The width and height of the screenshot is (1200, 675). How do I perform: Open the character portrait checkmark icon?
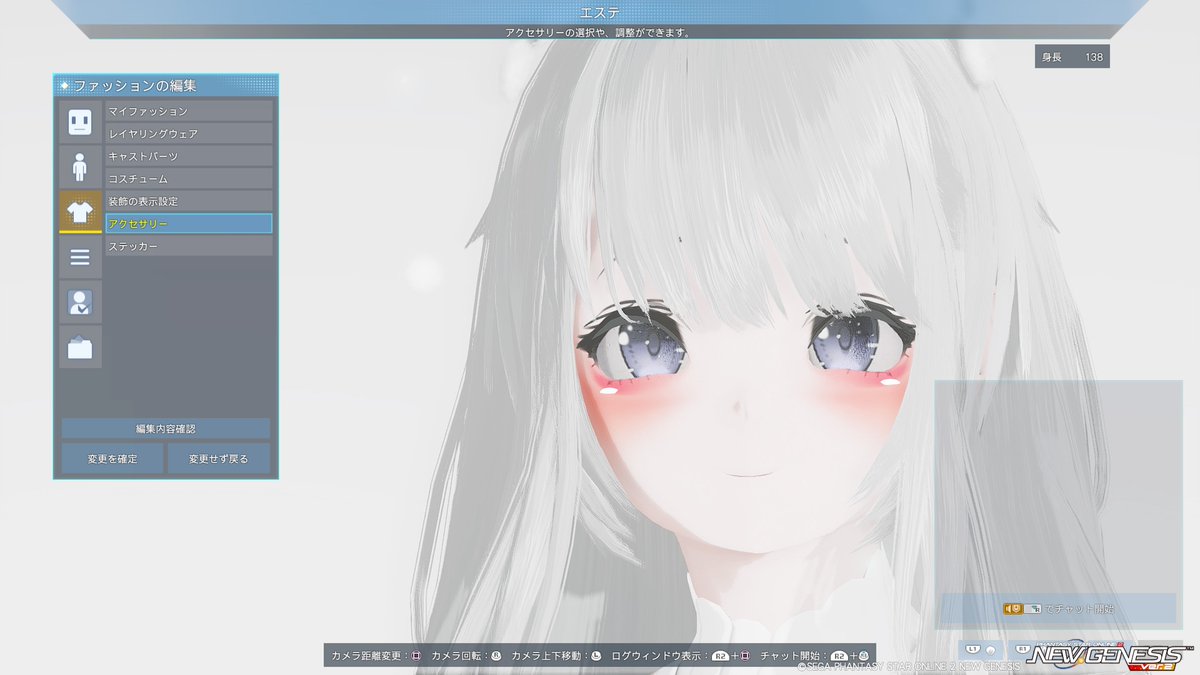point(80,302)
